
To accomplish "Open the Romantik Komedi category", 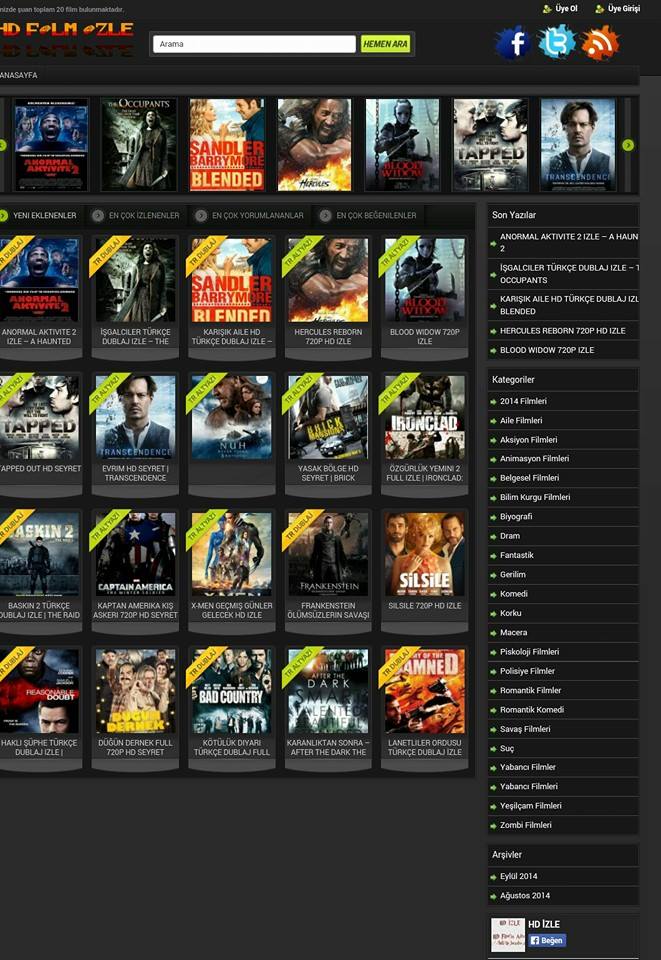I will [x=532, y=710].
